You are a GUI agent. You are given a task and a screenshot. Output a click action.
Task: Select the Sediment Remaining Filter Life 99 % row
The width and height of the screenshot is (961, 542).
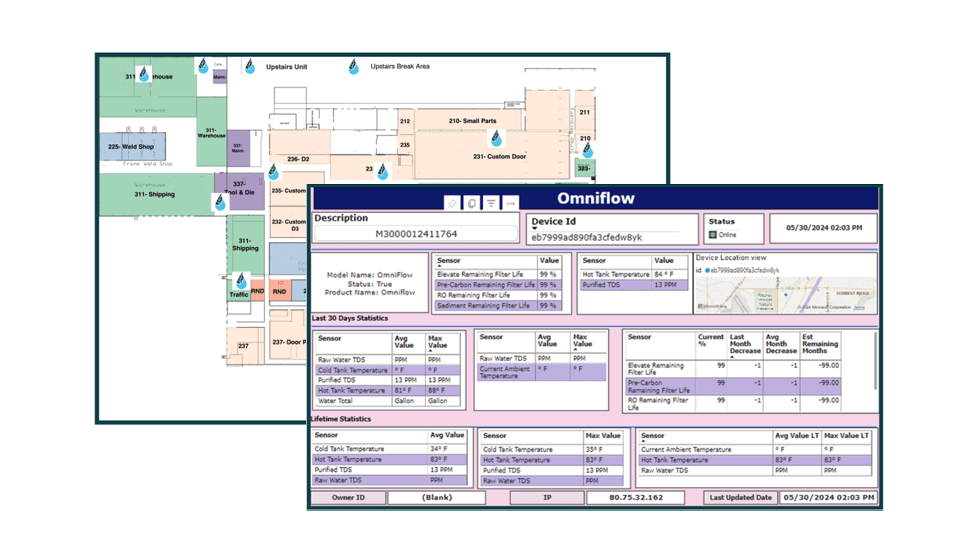pyautogui.click(x=498, y=305)
